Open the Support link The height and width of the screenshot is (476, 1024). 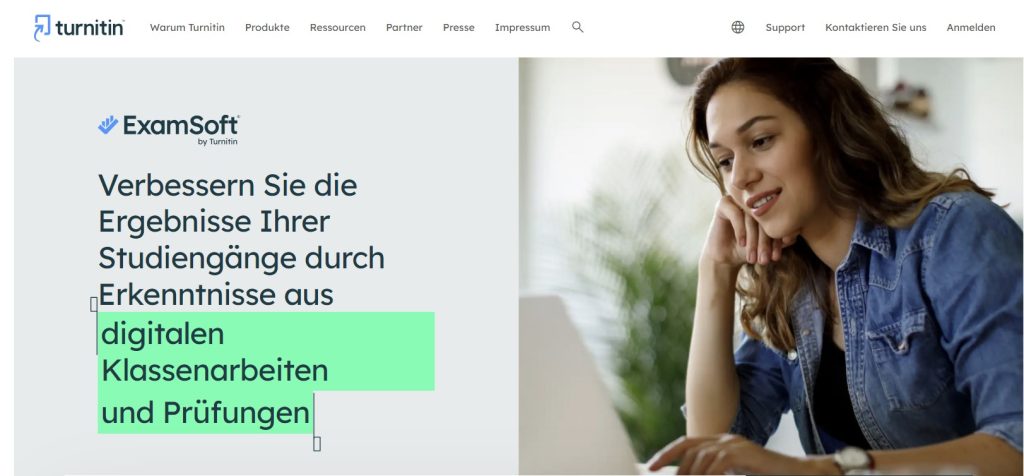click(x=785, y=27)
